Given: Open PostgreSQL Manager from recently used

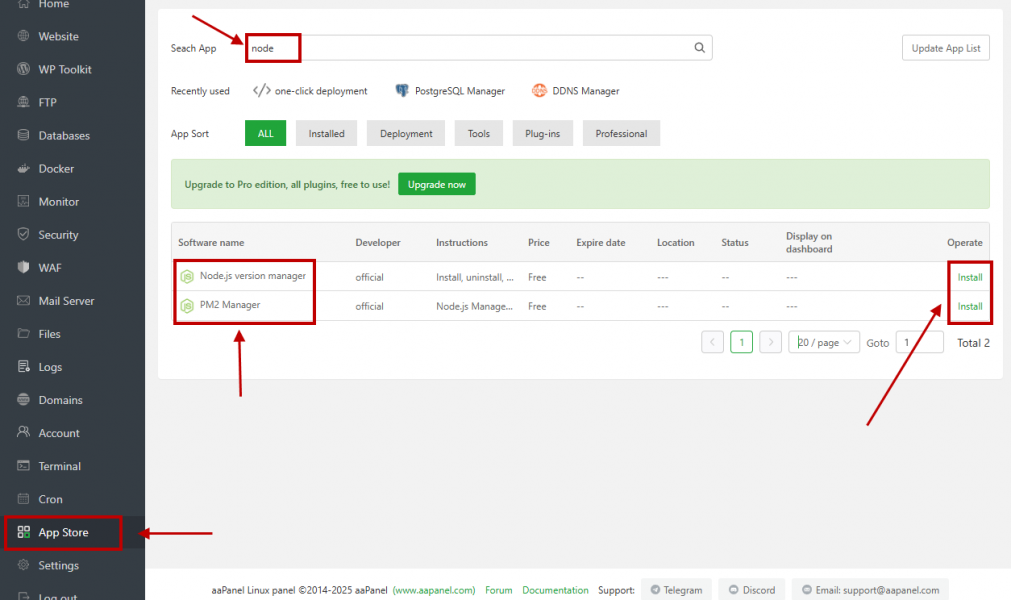Looking at the screenshot, I should 450,91.
